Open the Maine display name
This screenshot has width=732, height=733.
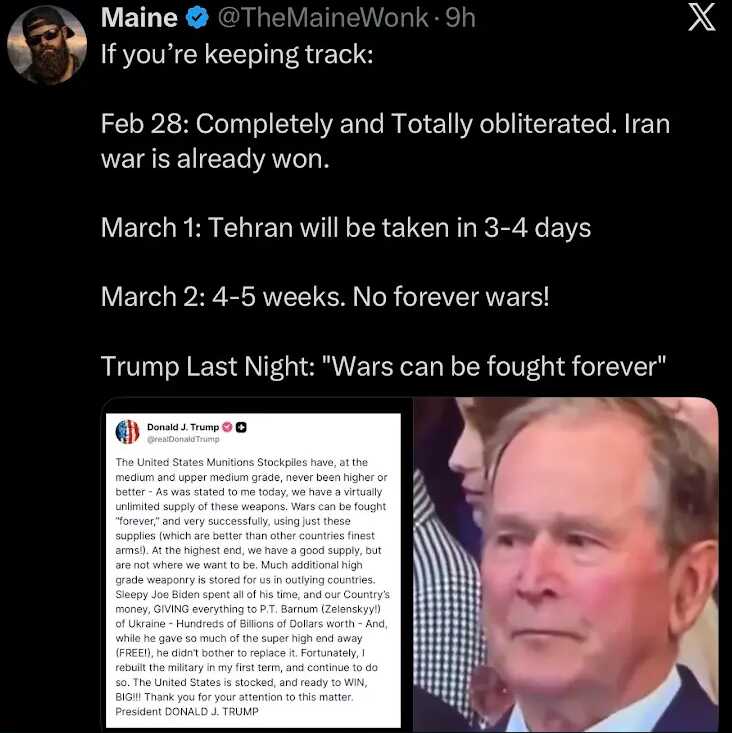(139, 17)
